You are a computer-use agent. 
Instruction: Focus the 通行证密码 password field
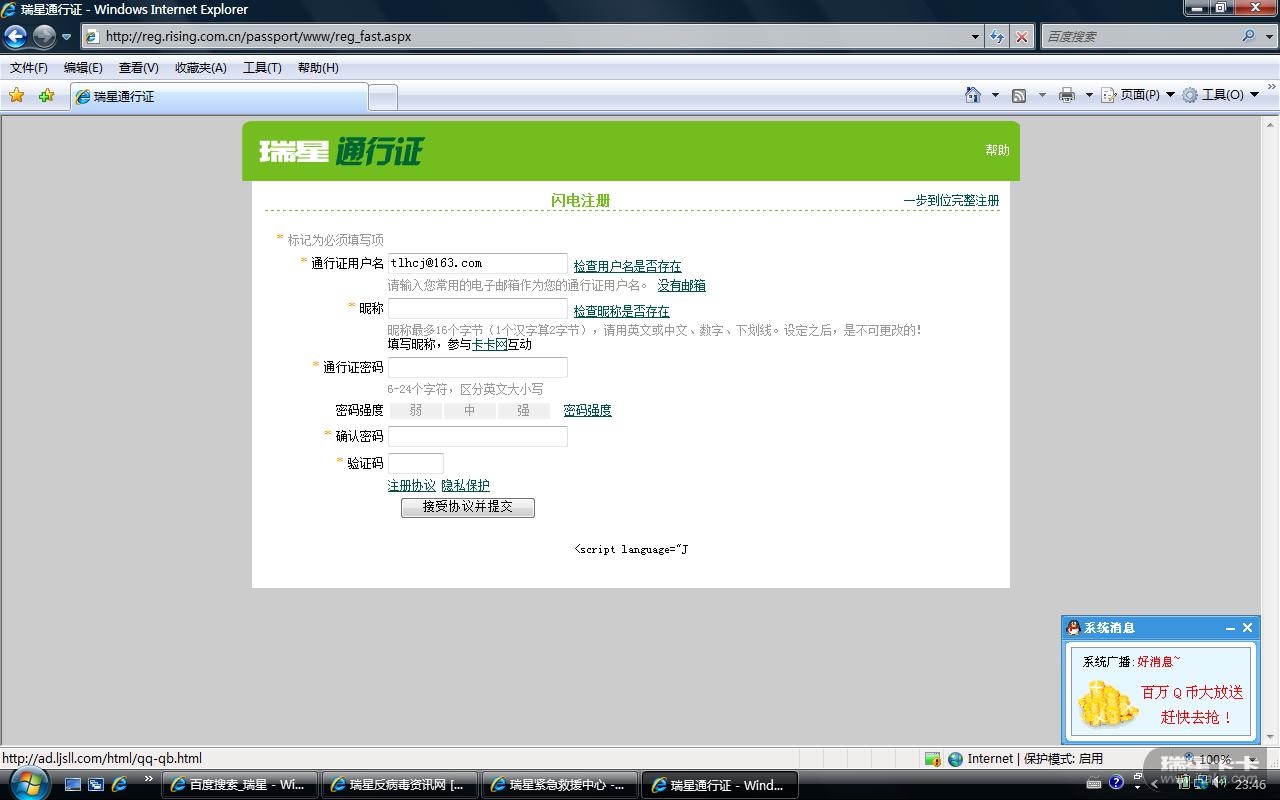coord(478,367)
